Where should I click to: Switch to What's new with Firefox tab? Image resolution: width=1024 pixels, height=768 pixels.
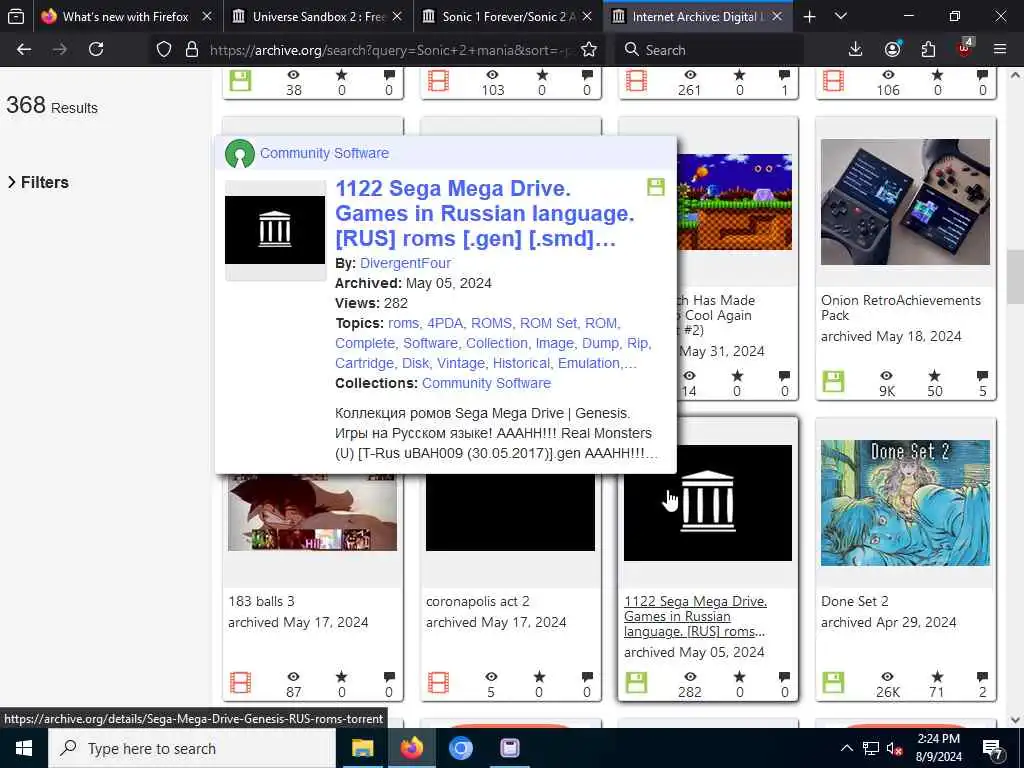pyautogui.click(x=125, y=16)
